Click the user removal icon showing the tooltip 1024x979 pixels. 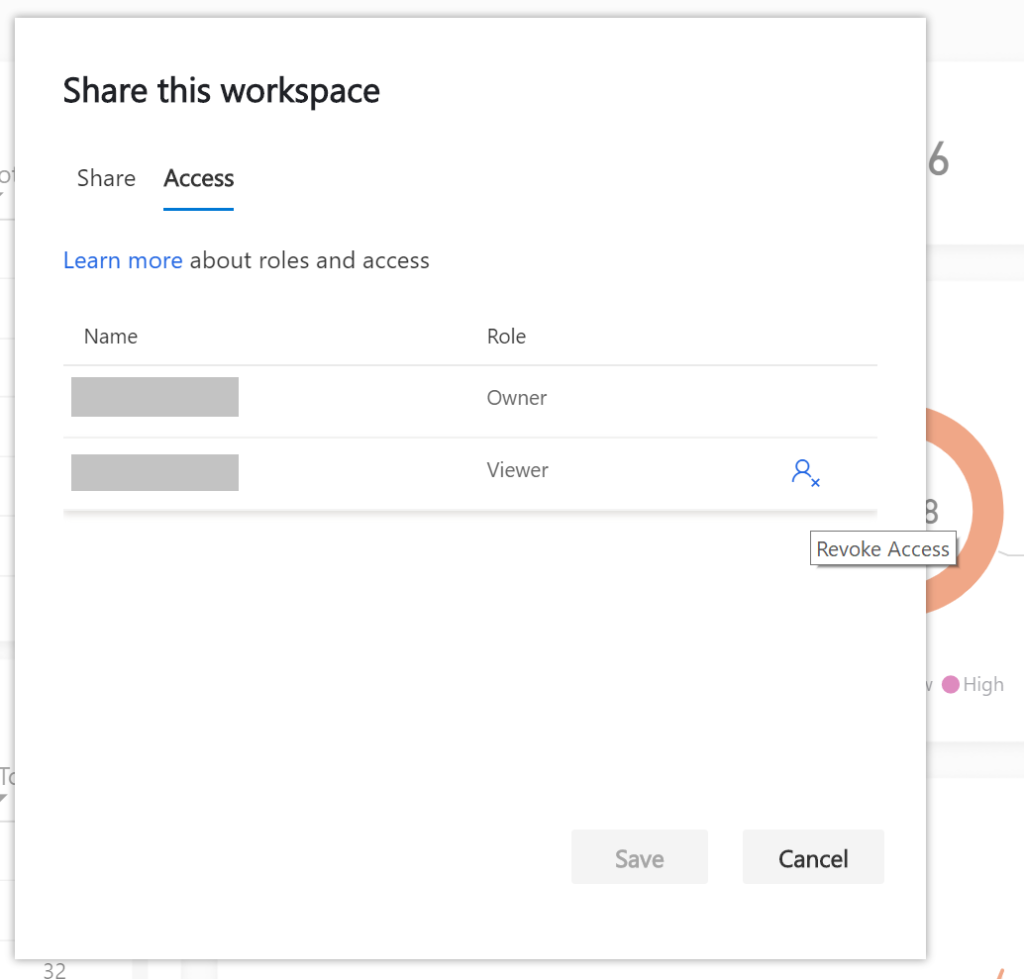[805, 472]
